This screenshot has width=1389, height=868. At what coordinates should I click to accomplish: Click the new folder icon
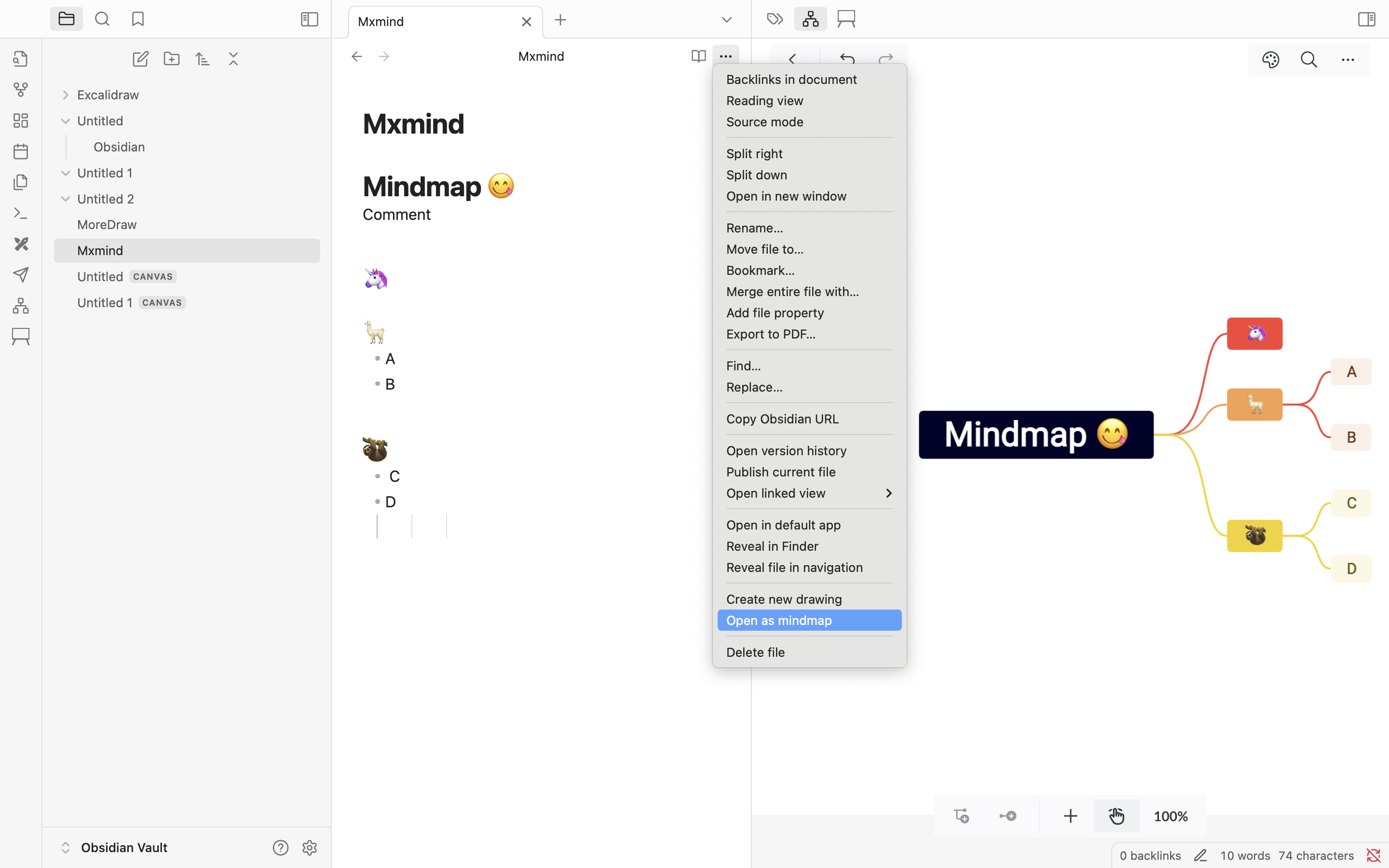(172, 59)
